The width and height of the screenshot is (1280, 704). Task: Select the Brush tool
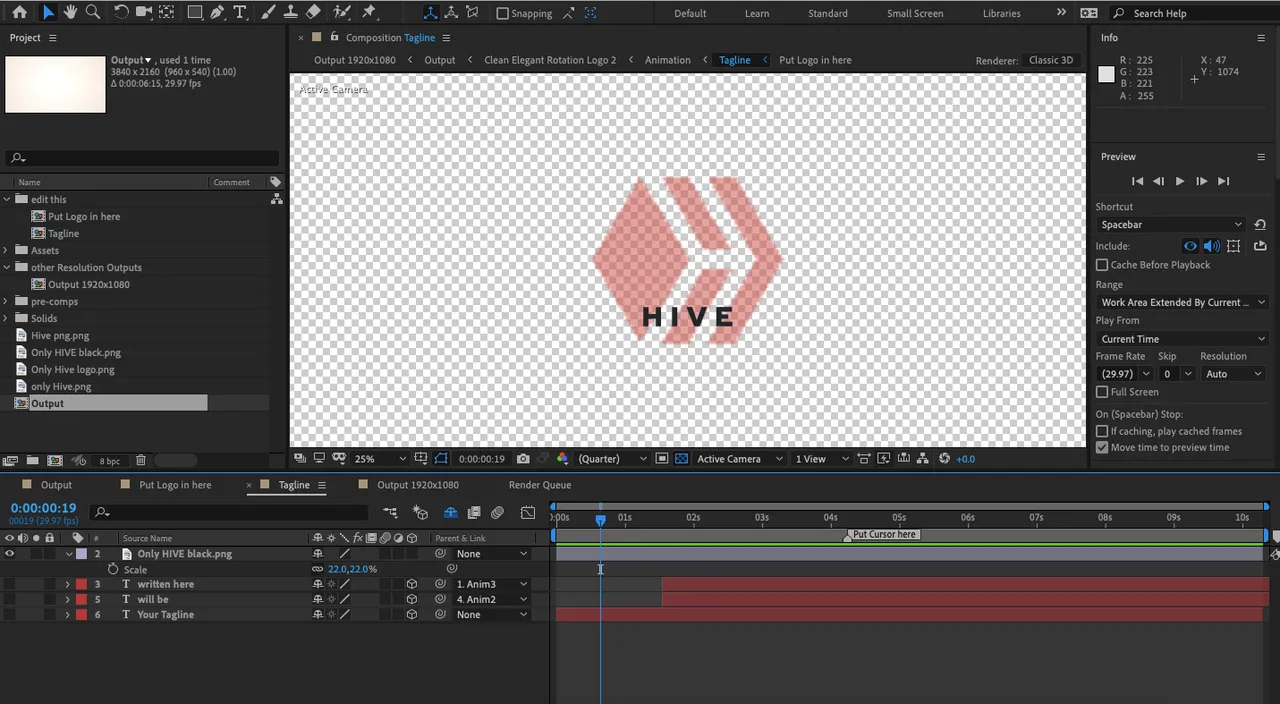click(268, 13)
